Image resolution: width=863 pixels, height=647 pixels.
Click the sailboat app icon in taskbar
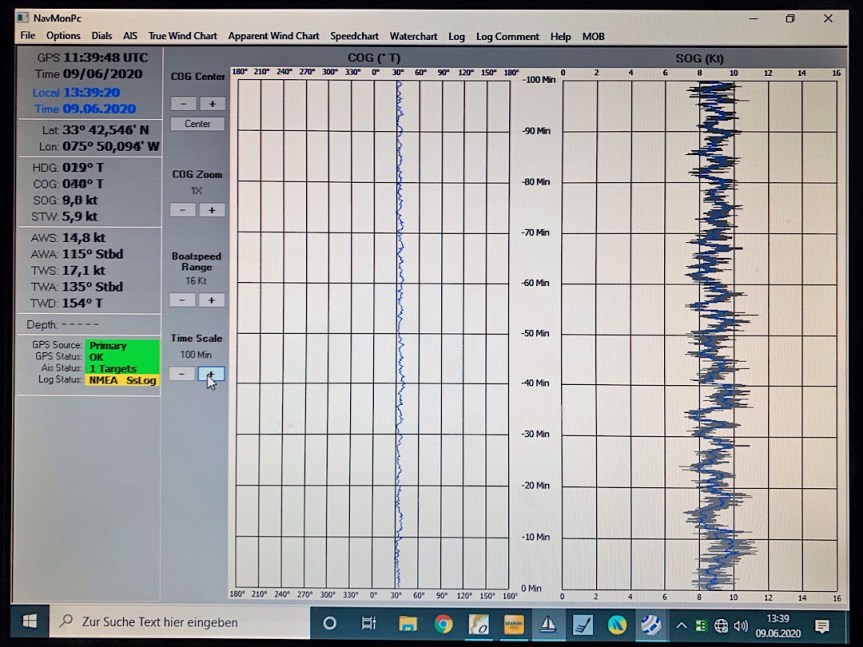[547, 625]
